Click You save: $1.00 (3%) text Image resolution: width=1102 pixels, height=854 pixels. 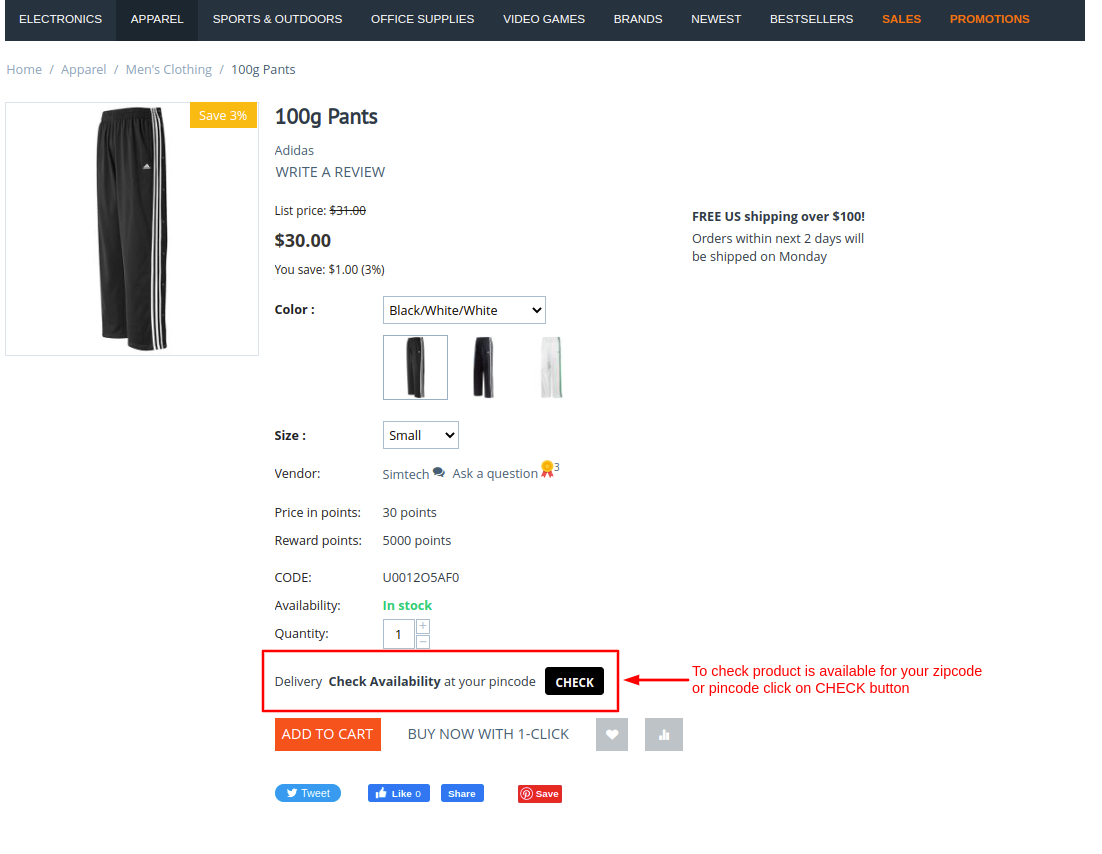point(330,269)
